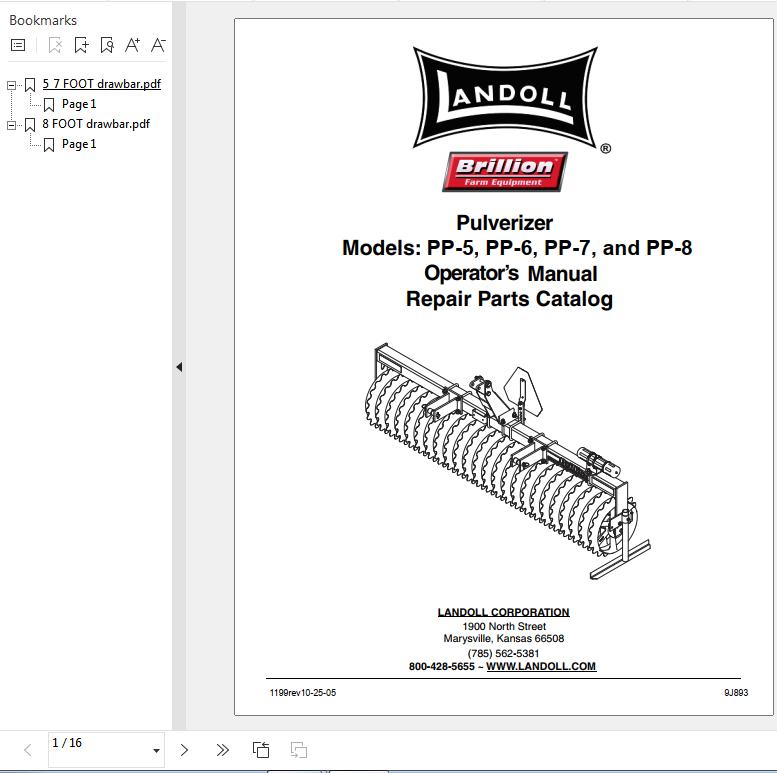Screen dimensions: 777x773
Task: Select Page 1 under 8 FOOT drawbar
Action: 79,144
